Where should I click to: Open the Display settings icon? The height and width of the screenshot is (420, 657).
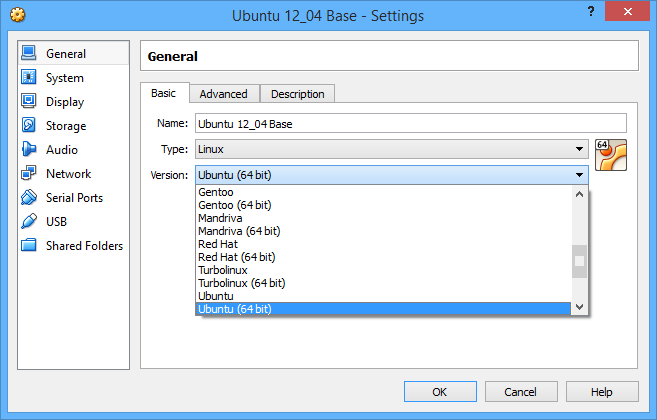[29, 102]
